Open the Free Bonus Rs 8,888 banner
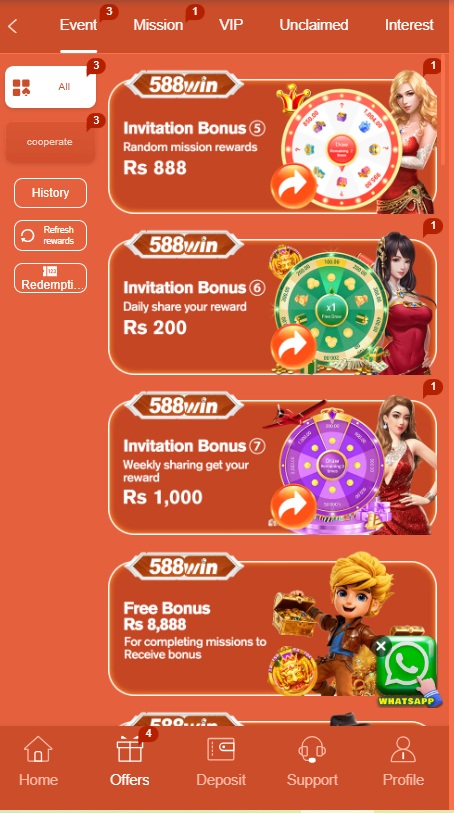 tap(272, 627)
